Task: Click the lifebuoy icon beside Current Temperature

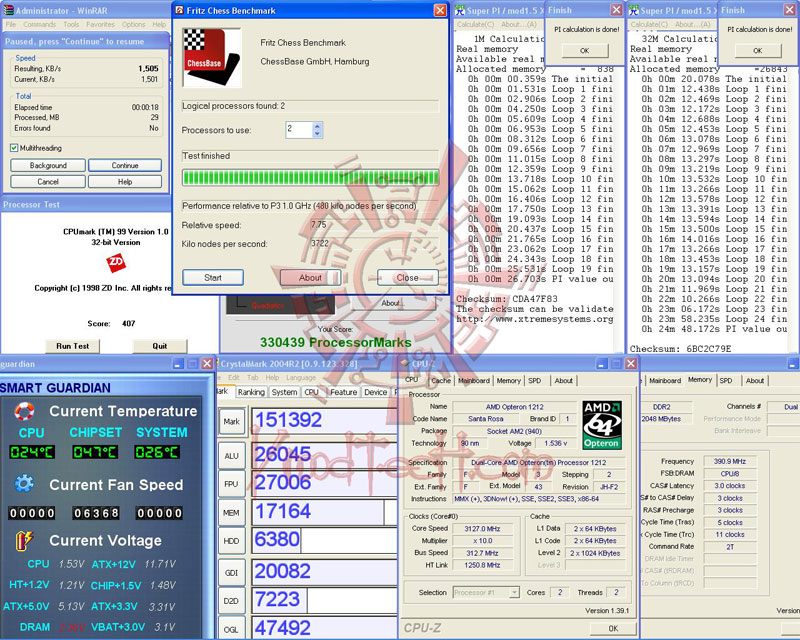Action: click(24, 411)
